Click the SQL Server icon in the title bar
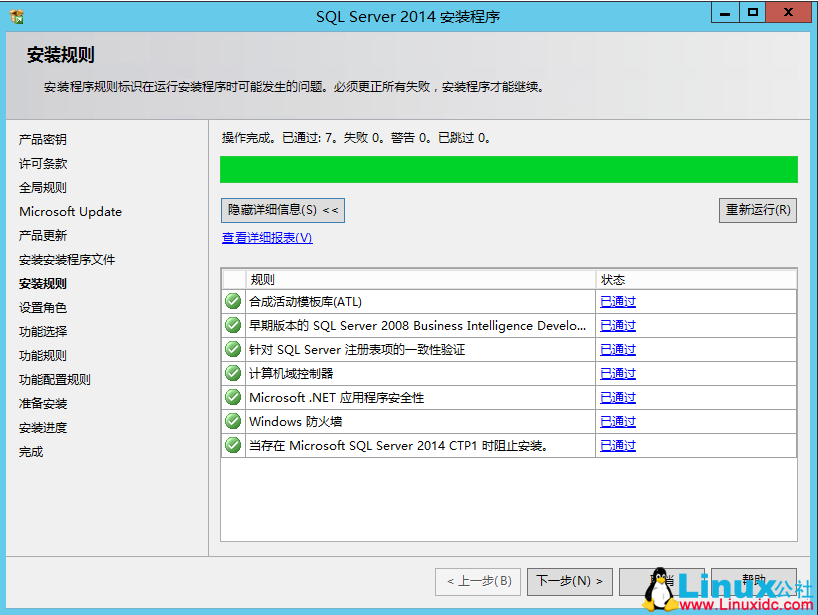The width and height of the screenshot is (818, 615). pyautogui.click(x=14, y=15)
